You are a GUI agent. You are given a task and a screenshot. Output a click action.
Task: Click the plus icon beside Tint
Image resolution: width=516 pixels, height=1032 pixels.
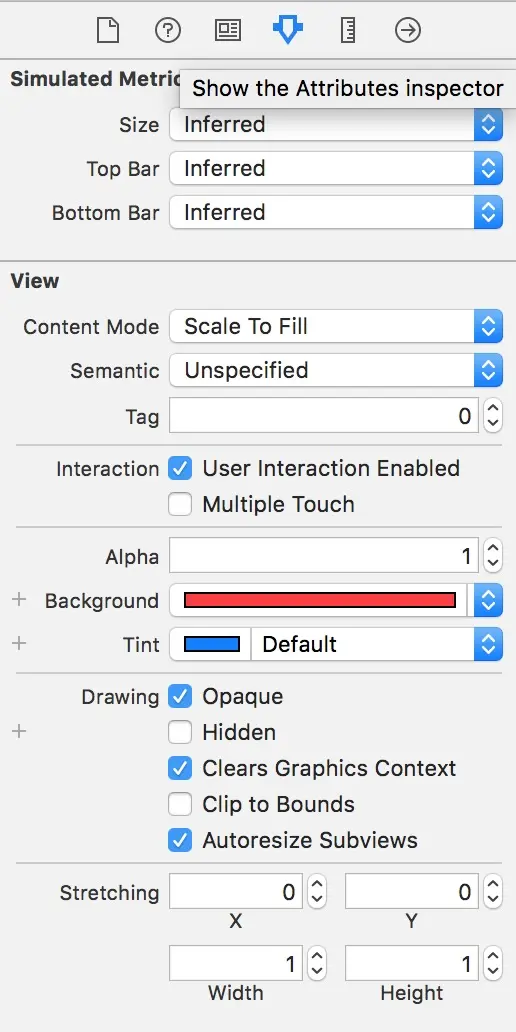[19, 643]
